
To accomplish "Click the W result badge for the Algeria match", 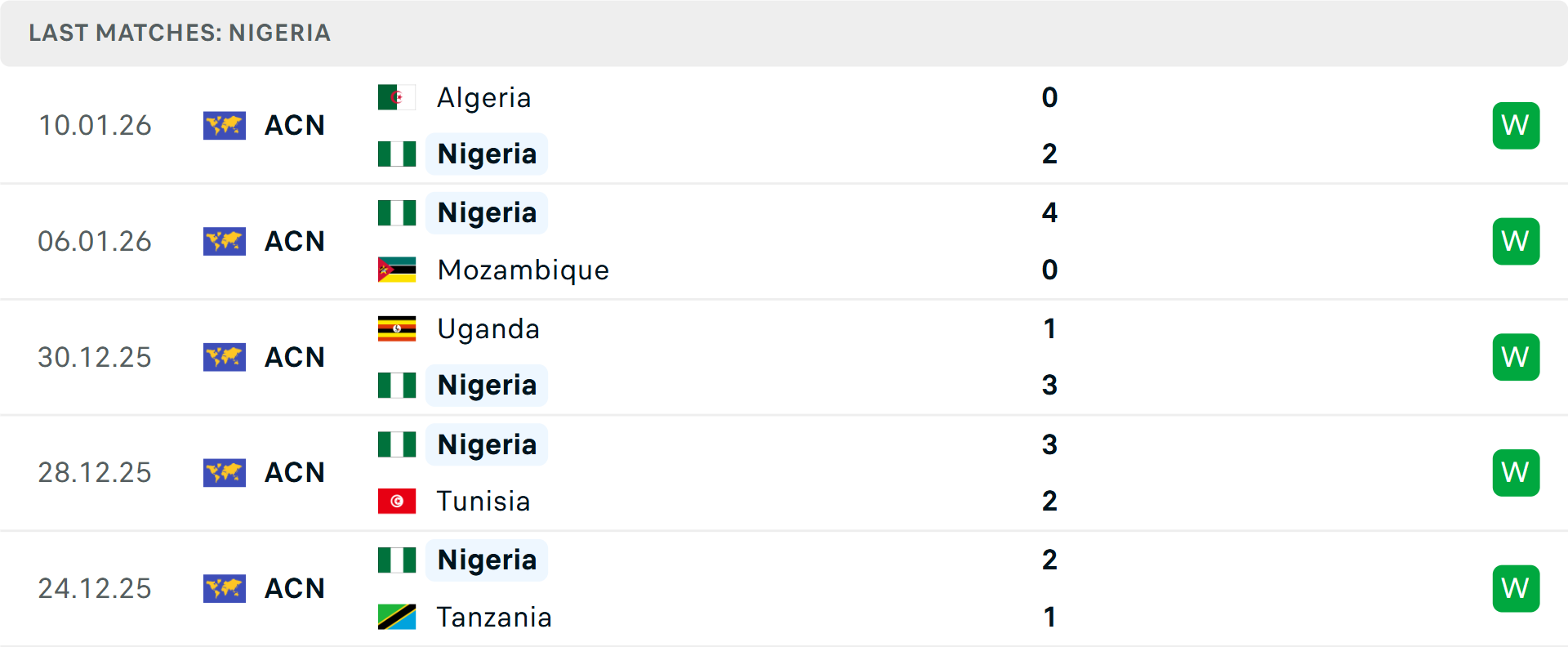I will click(1516, 125).
